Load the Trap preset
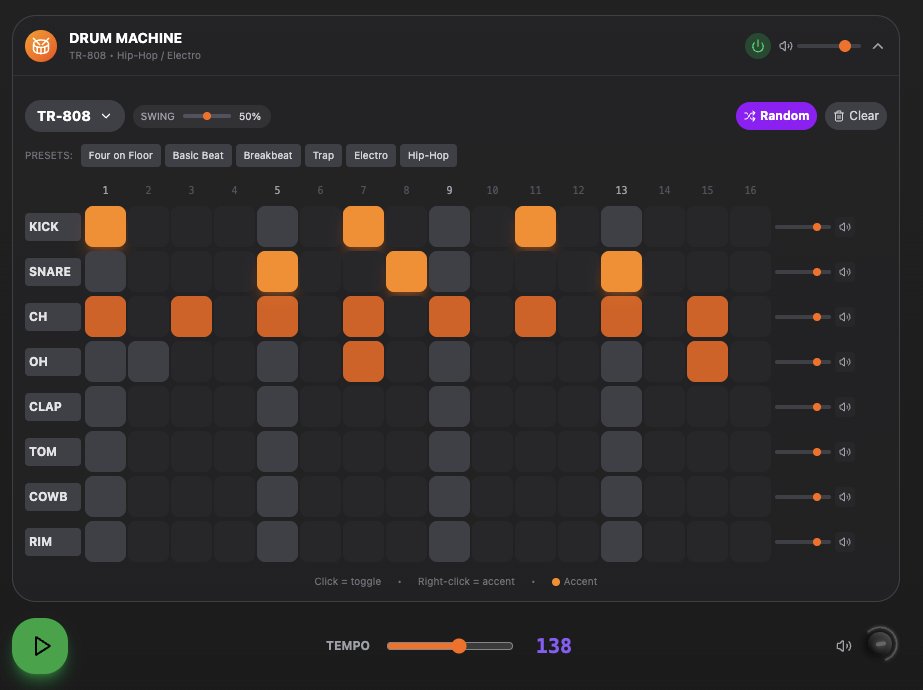The width and height of the screenshot is (923, 690). (x=323, y=155)
